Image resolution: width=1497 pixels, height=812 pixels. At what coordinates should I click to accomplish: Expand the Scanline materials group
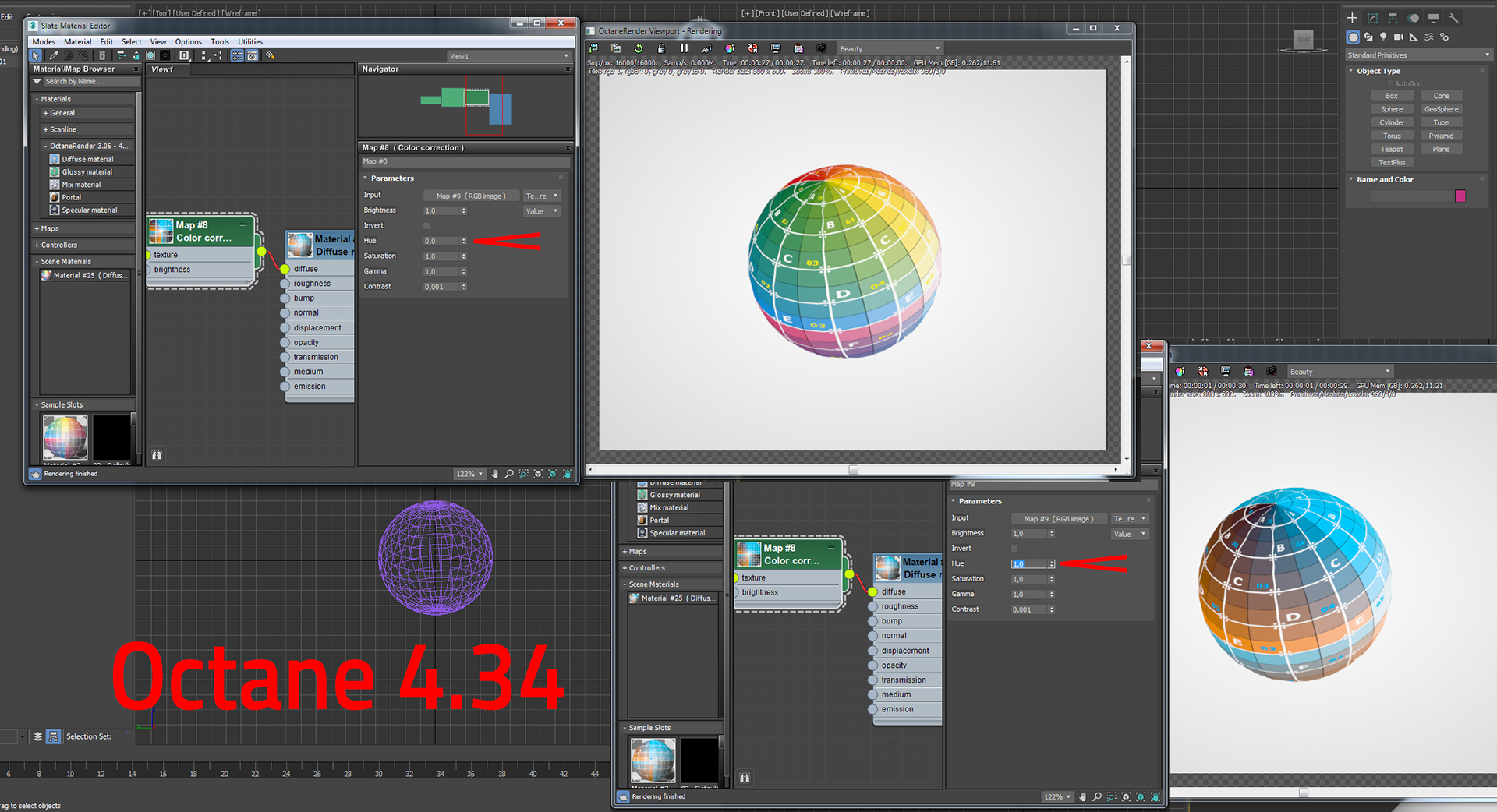pyautogui.click(x=87, y=129)
